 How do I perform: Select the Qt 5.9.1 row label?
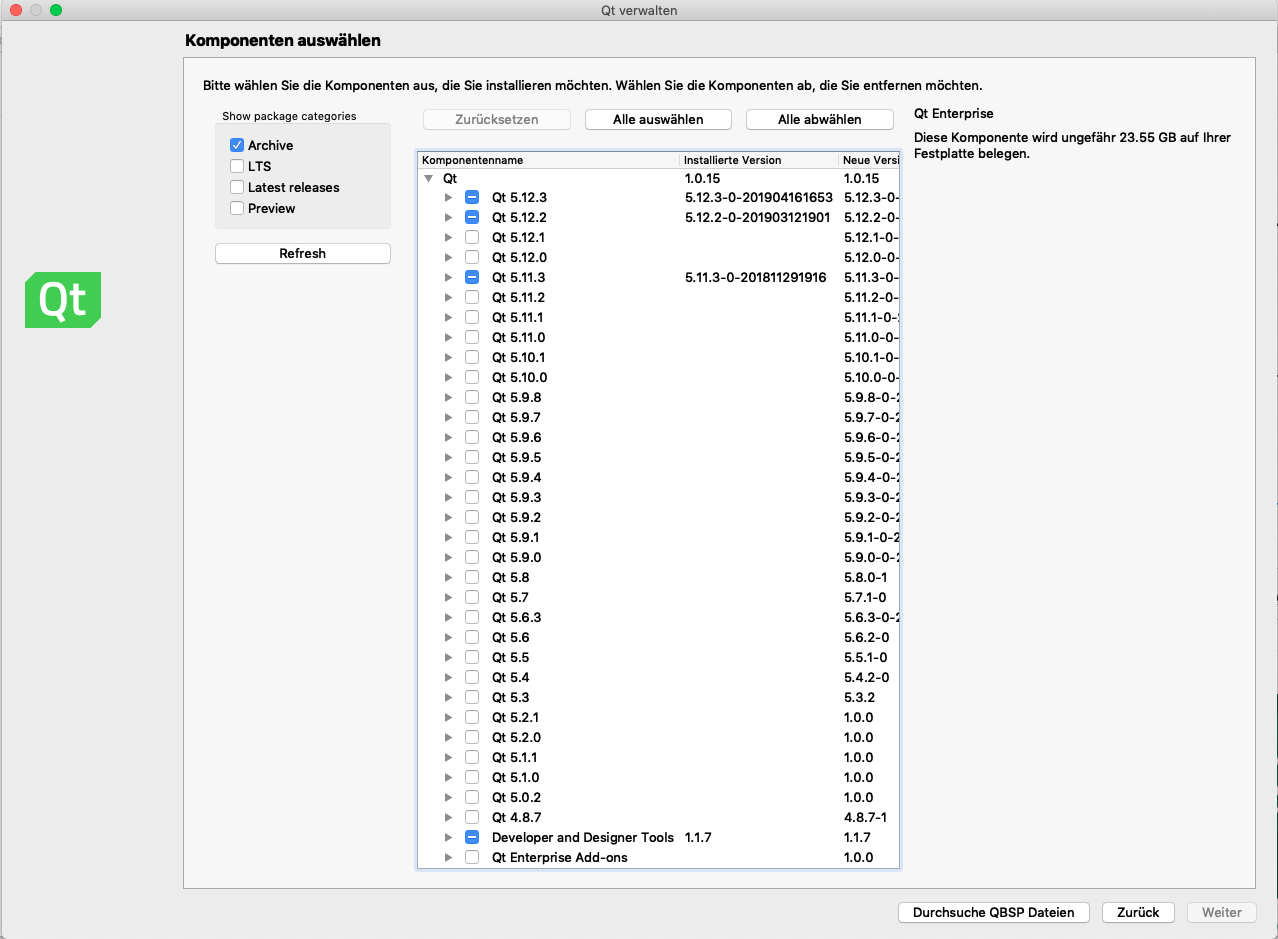(516, 537)
